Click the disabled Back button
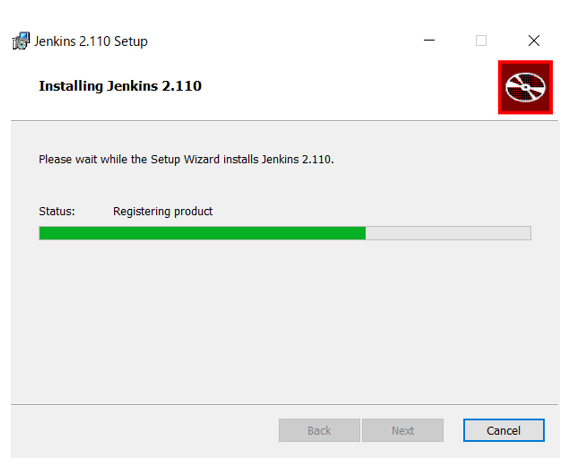This screenshot has height=473, width=575. click(319, 430)
